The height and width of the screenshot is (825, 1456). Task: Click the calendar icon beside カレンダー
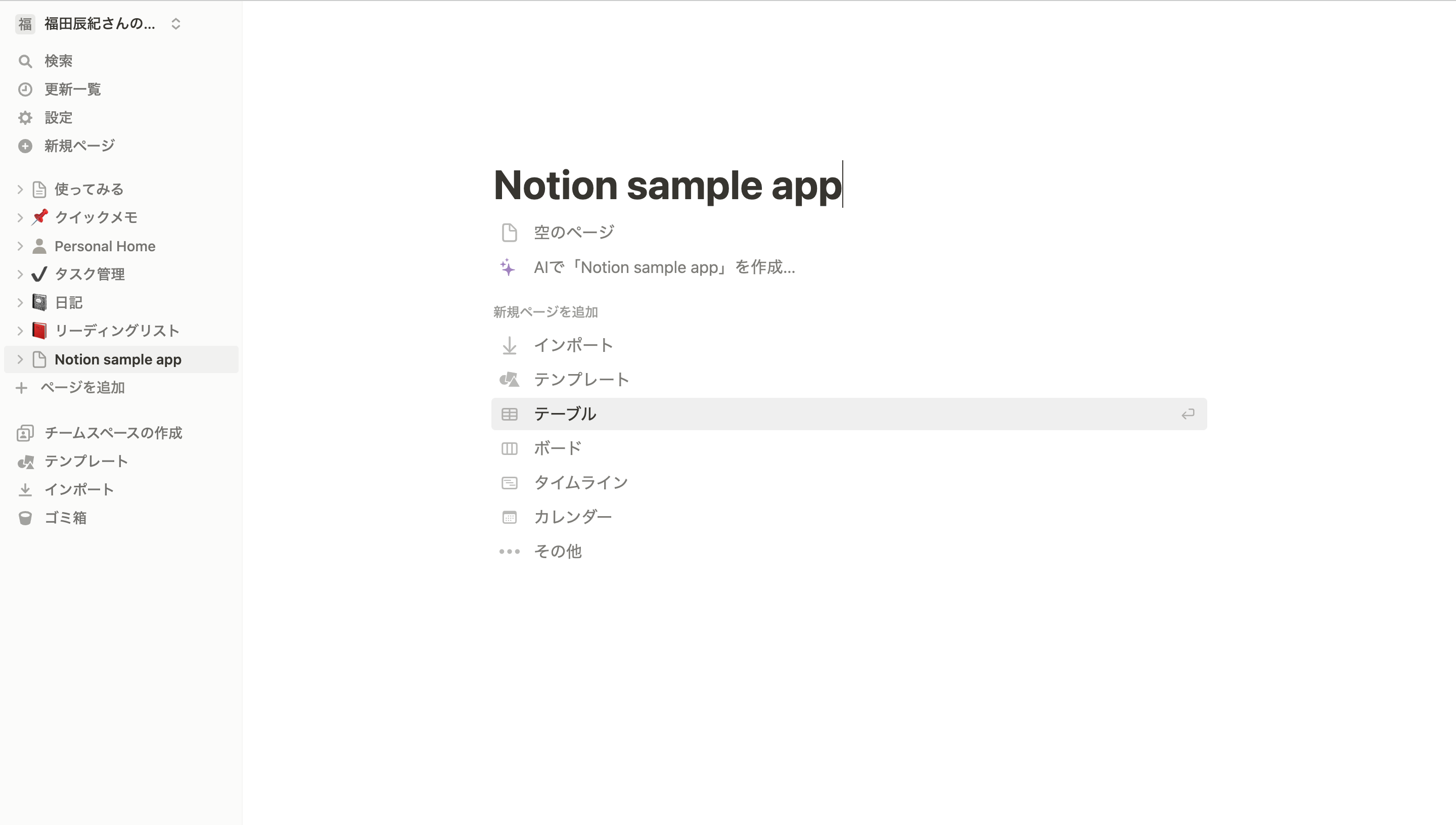point(509,517)
